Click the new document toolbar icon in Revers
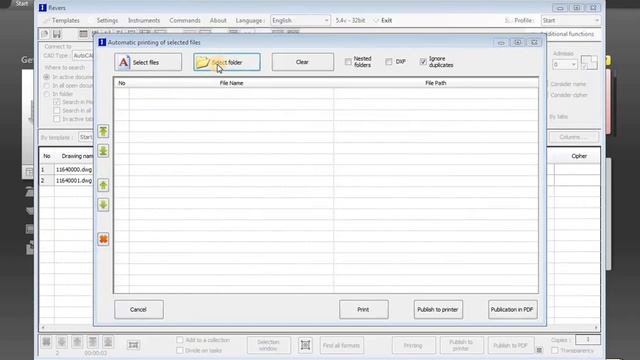This screenshot has height=360, width=640. 45,34
